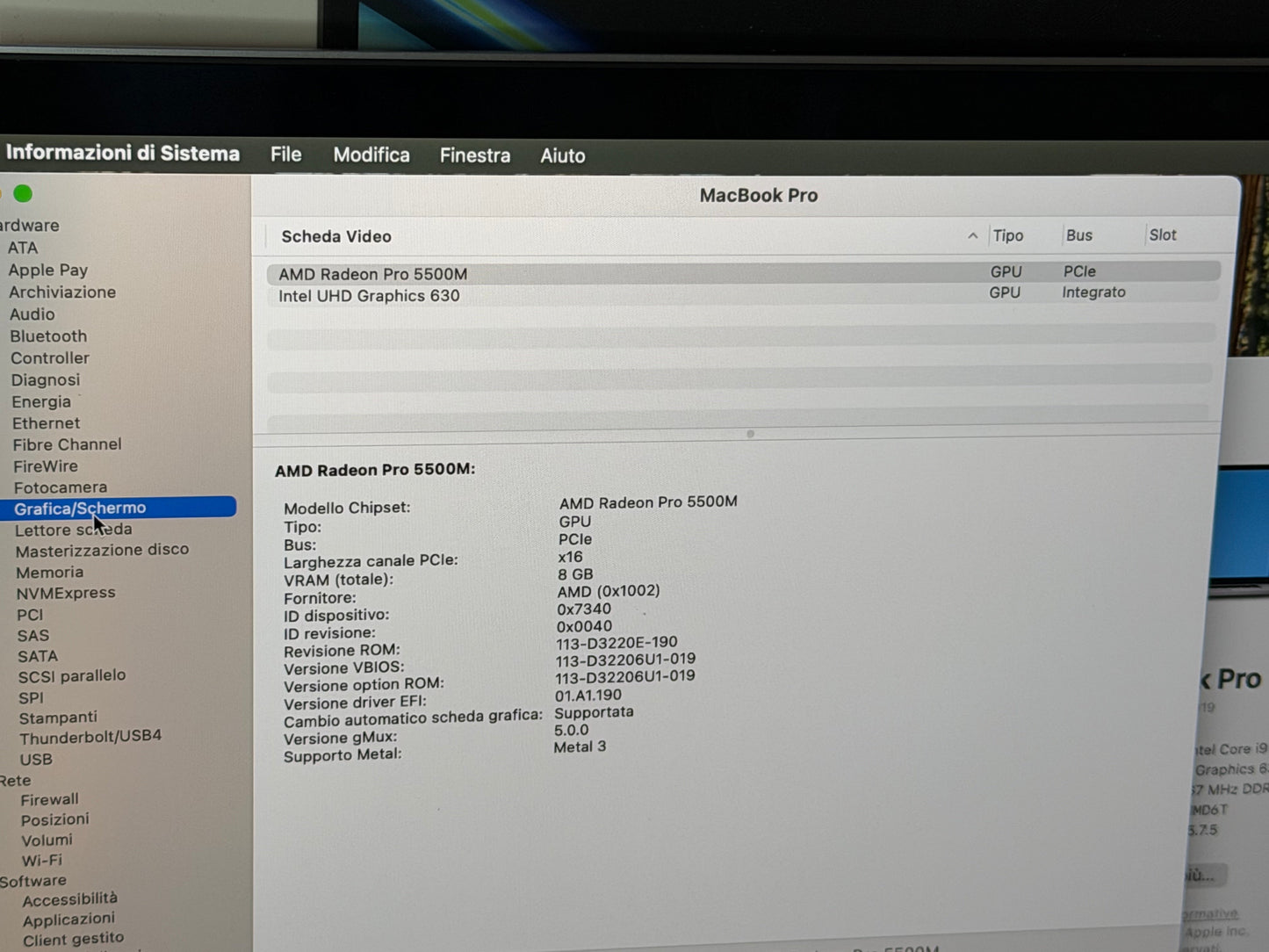1269x952 pixels.
Task: Select SAS in the sidebar
Action: click(x=33, y=636)
